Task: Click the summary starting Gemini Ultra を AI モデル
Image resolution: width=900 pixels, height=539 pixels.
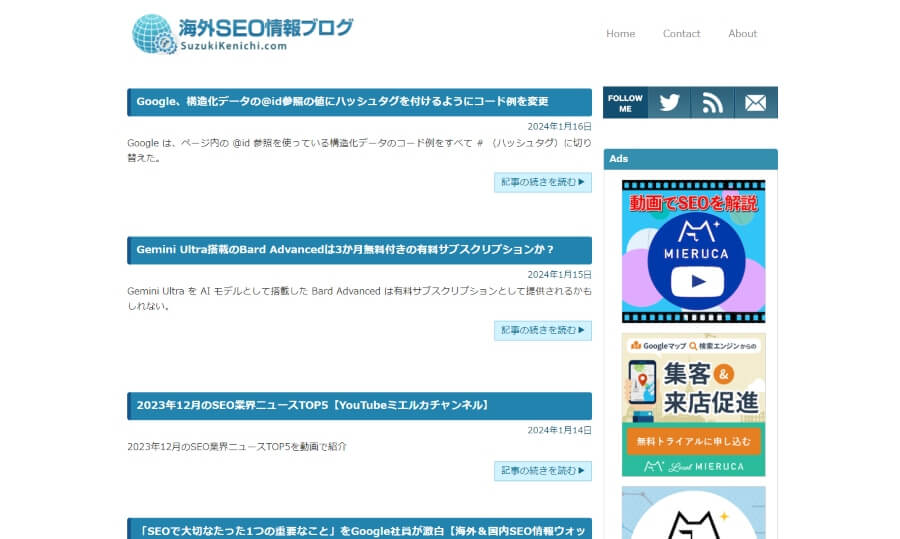Action: (x=359, y=298)
